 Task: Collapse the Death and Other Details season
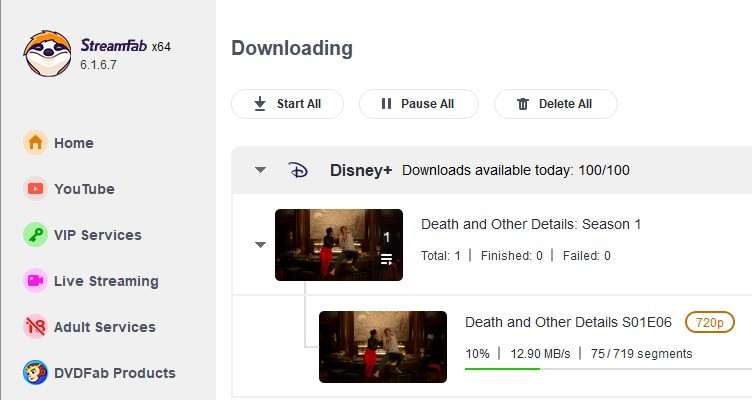click(260, 245)
